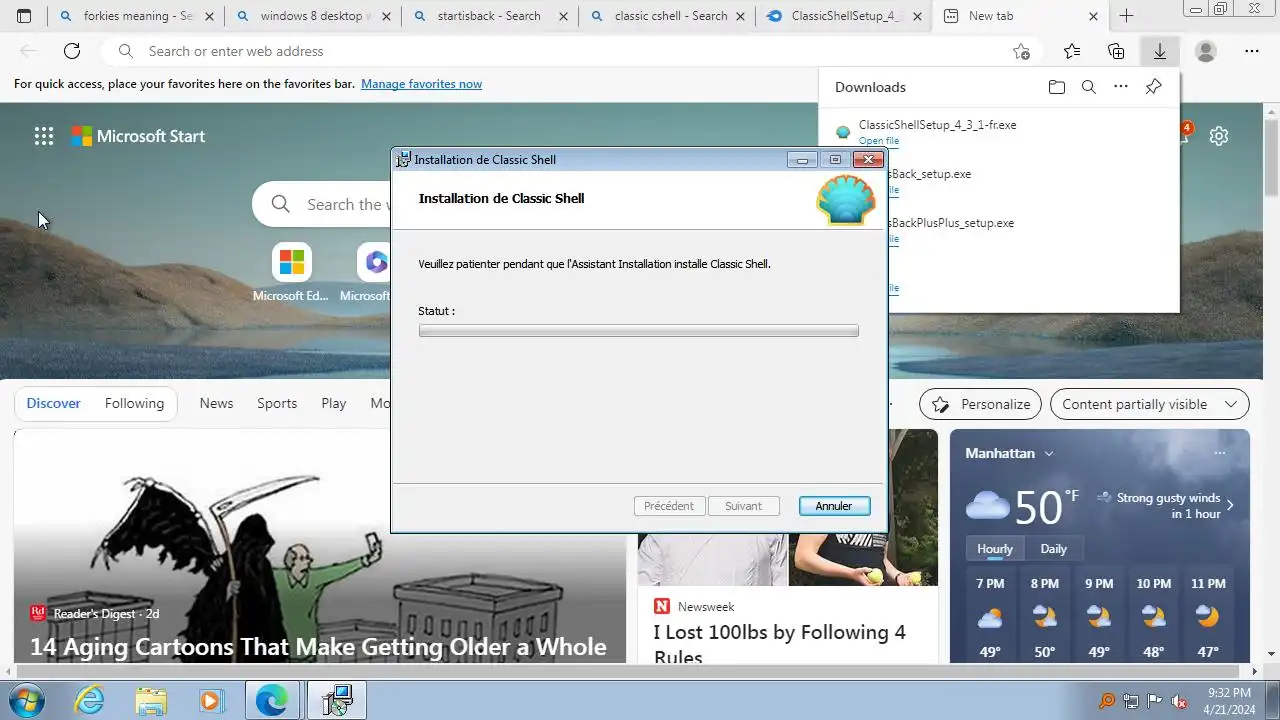Click Annuler in the Classic Shell installer

point(834,506)
